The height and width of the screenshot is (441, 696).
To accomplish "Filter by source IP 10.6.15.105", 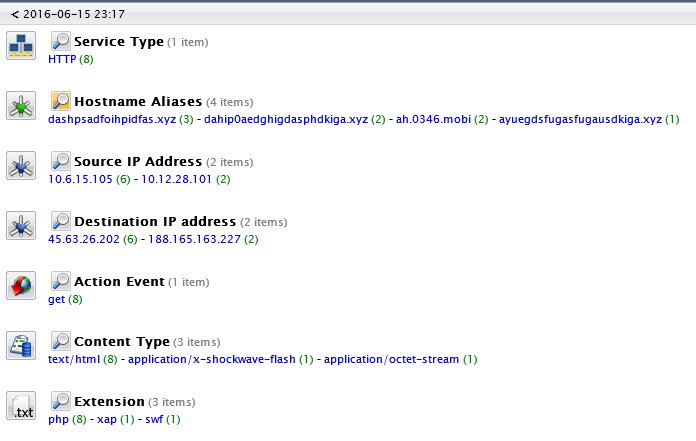I will pyautogui.click(x=80, y=179).
